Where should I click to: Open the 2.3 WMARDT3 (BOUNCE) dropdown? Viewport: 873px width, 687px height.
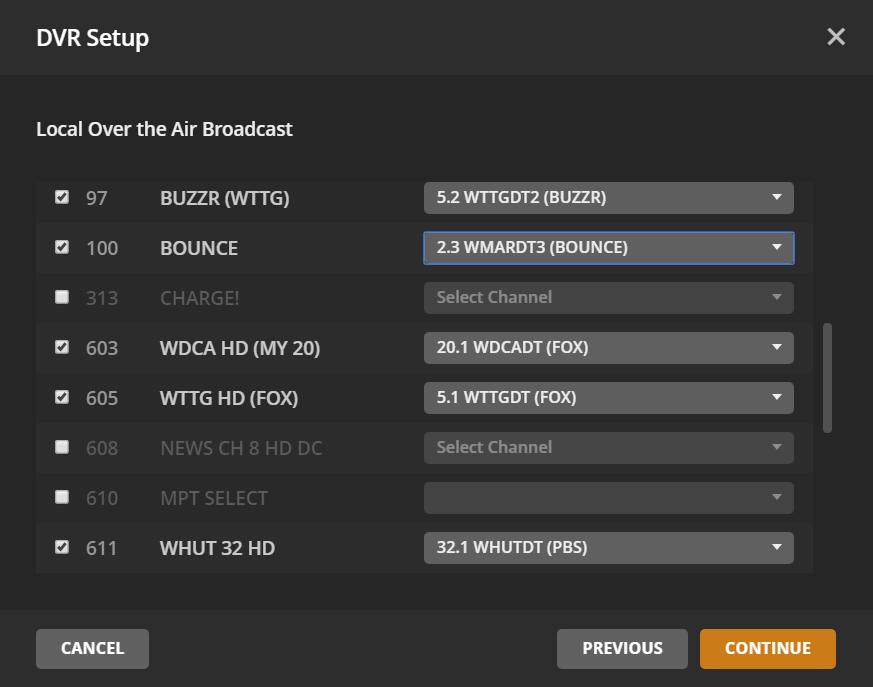tap(608, 248)
